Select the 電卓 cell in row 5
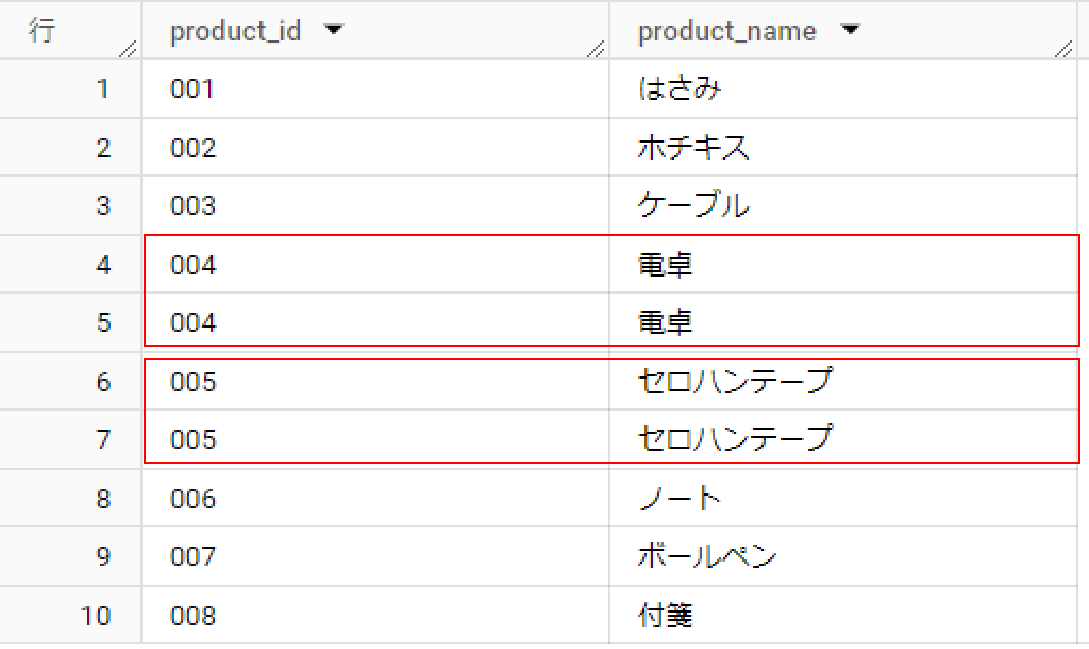1089x649 pixels. pyautogui.click(x=663, y=322)
